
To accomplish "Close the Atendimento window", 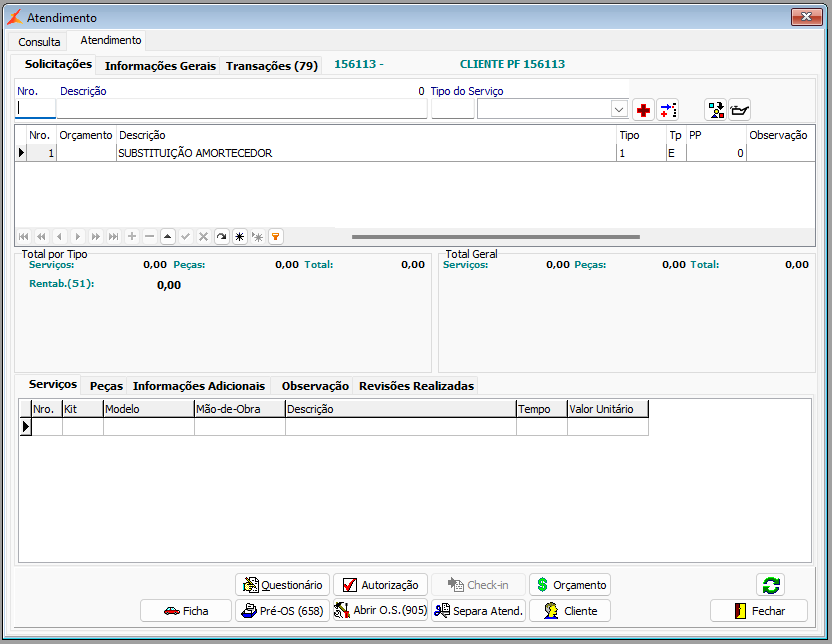I will (807, 17).
